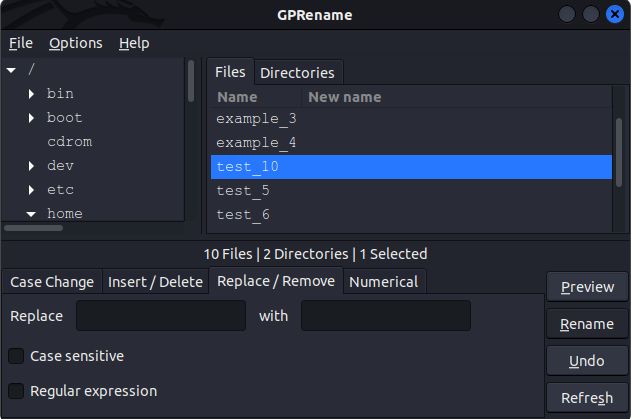The width and height of the screenshot is (631, 419).
Task: Click the Undo button
Action: point(587,361)
